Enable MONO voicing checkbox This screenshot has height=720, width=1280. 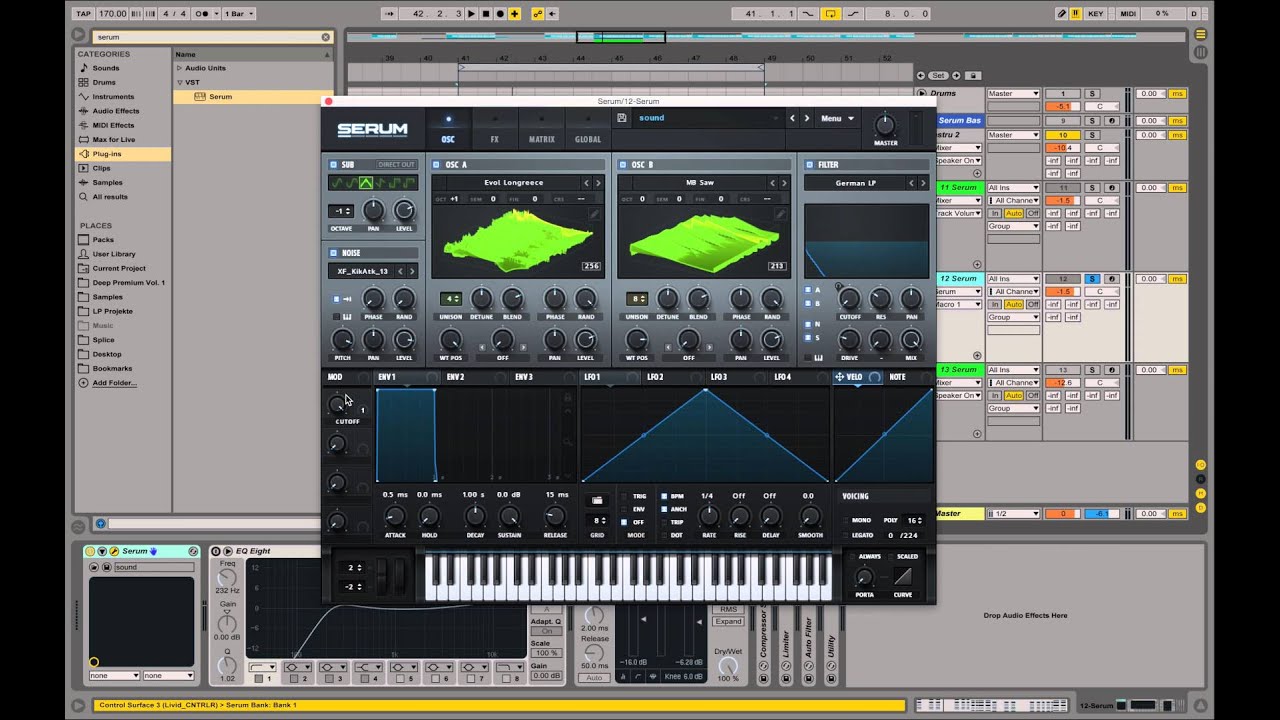pos(845,521)
